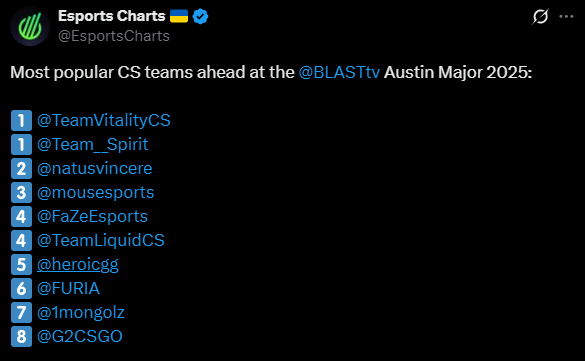Open the underlined @heroicgg mention
585x361 pixels.
tap(78, 265)
